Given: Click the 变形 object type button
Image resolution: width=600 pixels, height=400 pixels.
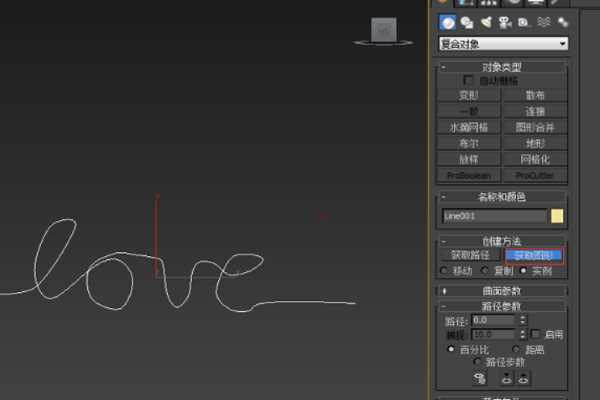Looking at the screenshot, I should tap(469, 95).
